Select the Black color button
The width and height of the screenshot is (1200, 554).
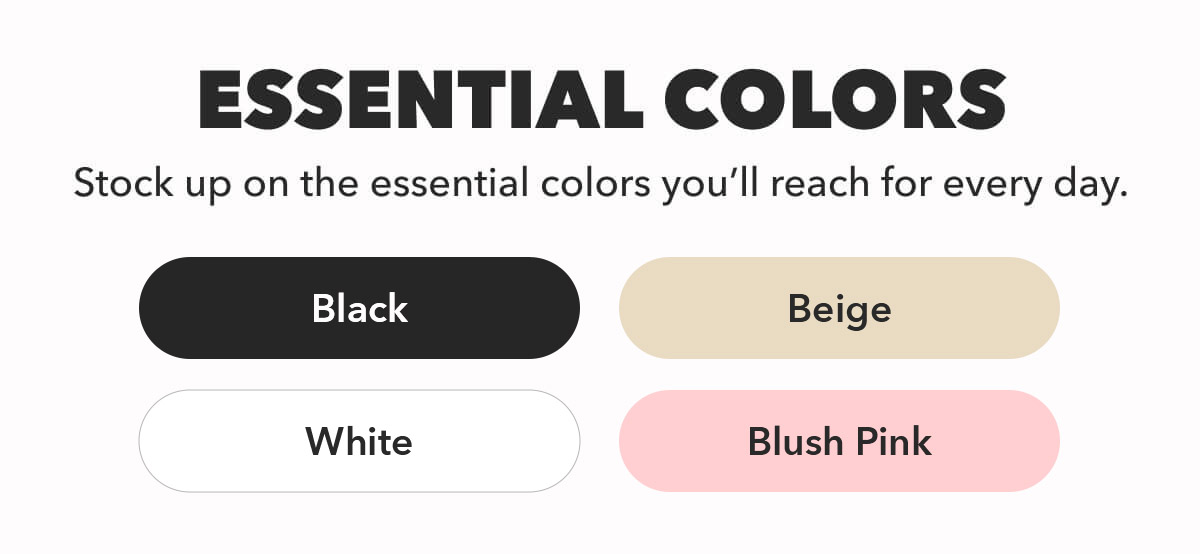(359, 308)
